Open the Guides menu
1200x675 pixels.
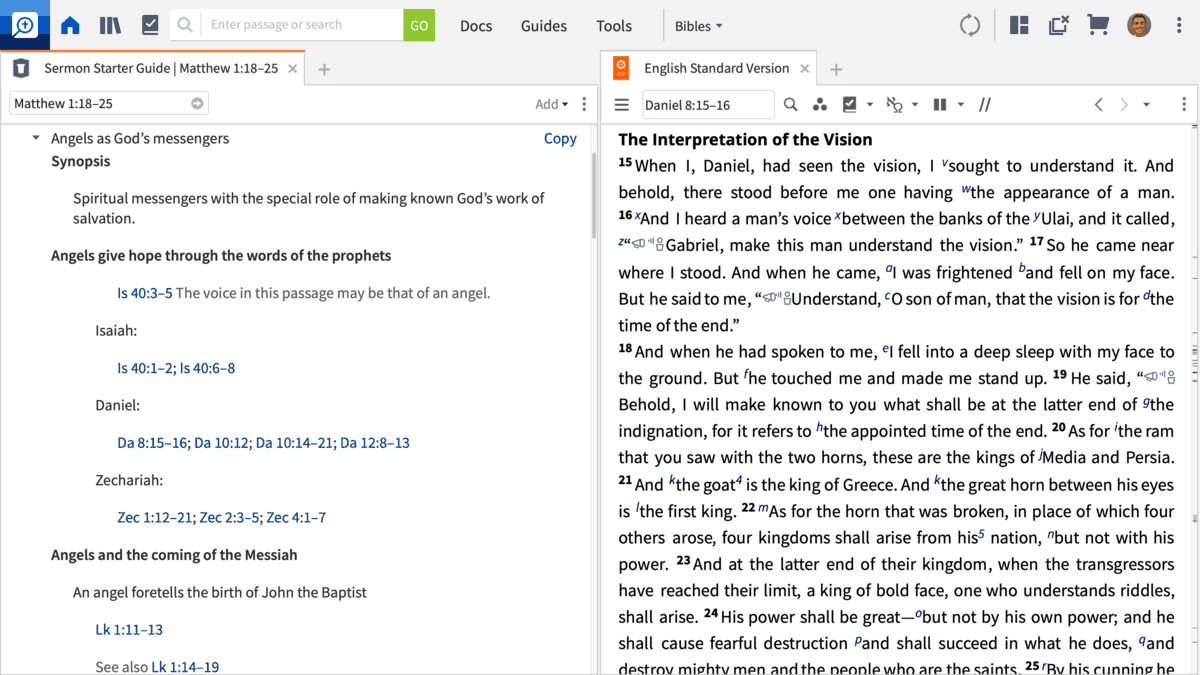543,26
